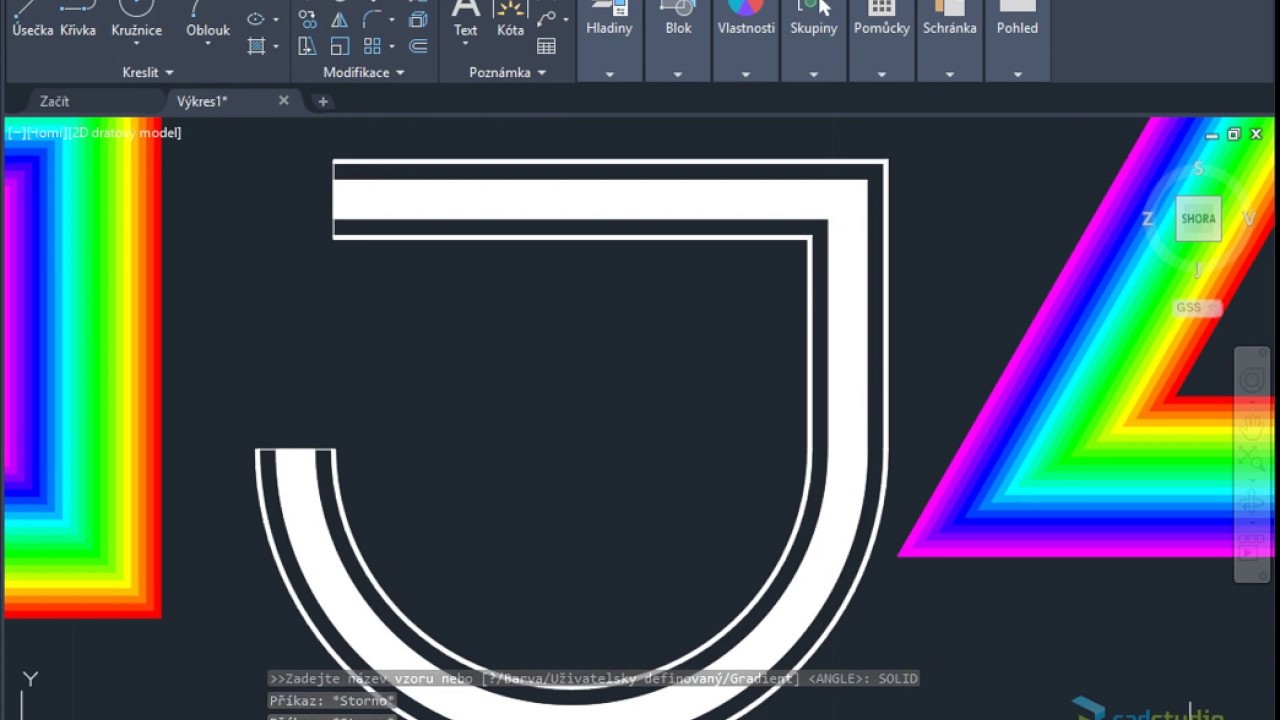Select the Kóta dimension tool
The height and width of the screenshot is (720, 1280).
coord(510,20)
